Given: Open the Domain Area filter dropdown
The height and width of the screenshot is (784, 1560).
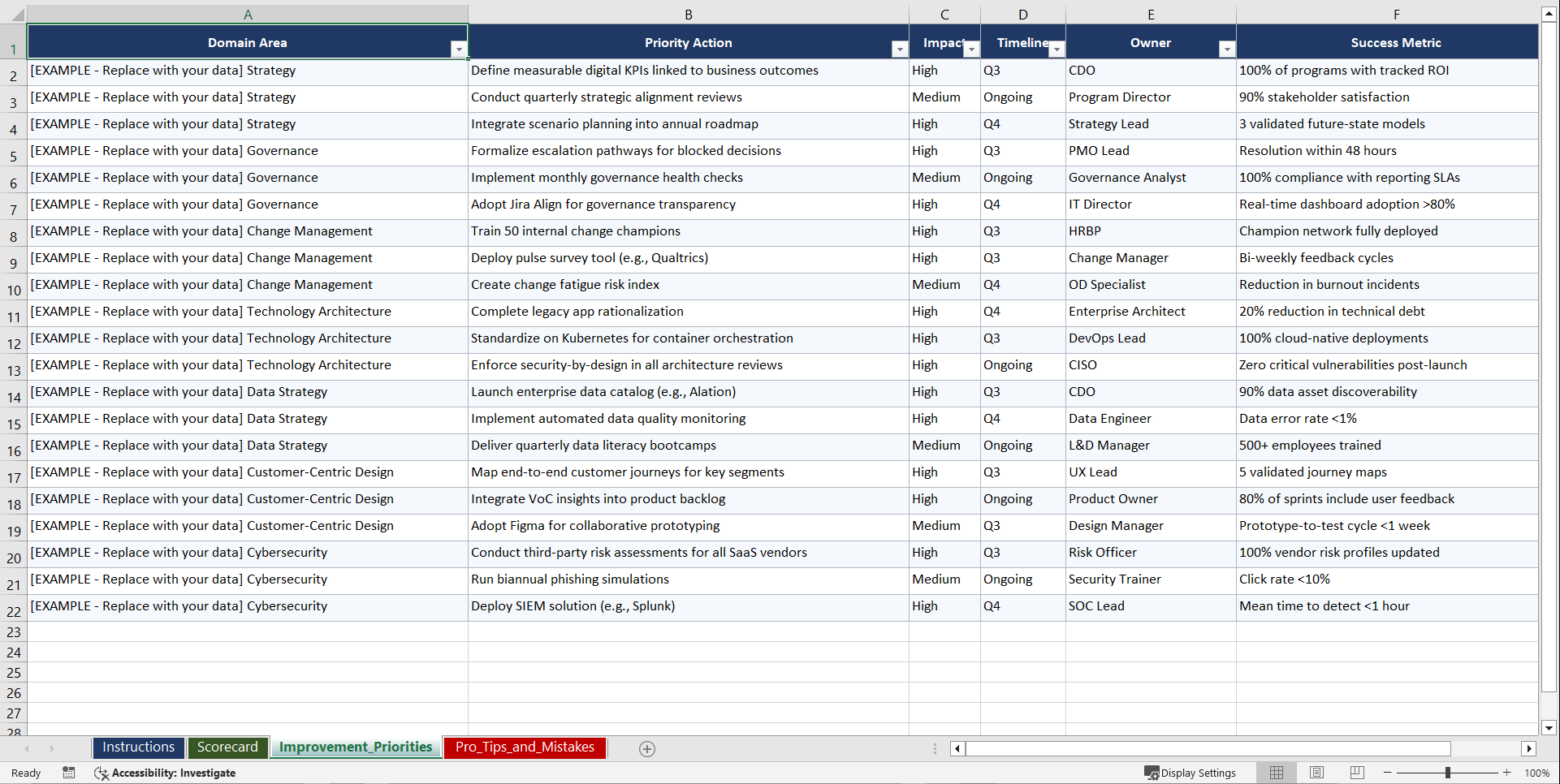Looking at the screenshot, I should pyautogui.click(x=459, y=49).
